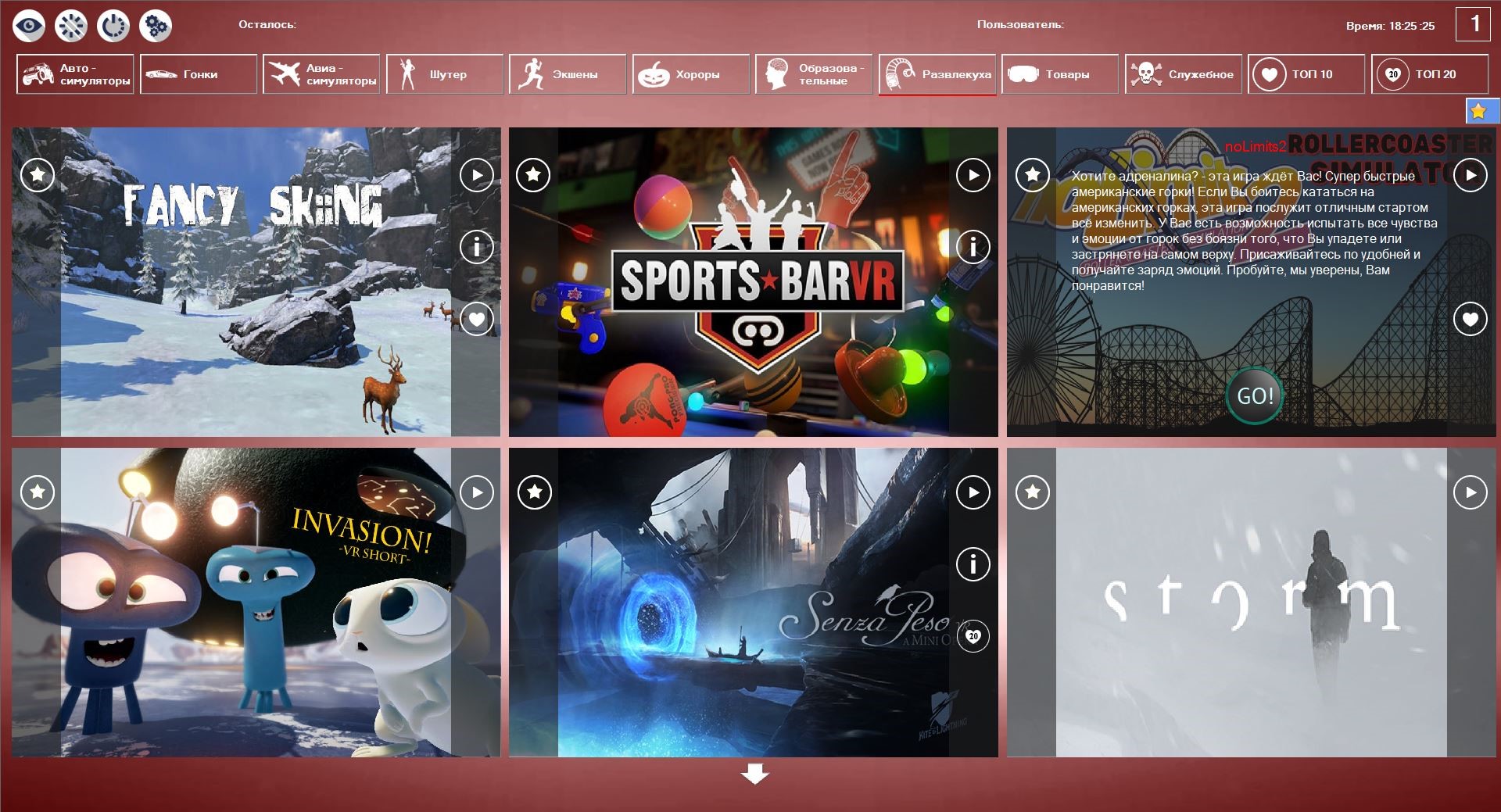Favorite the Storm game with star

1033,492
